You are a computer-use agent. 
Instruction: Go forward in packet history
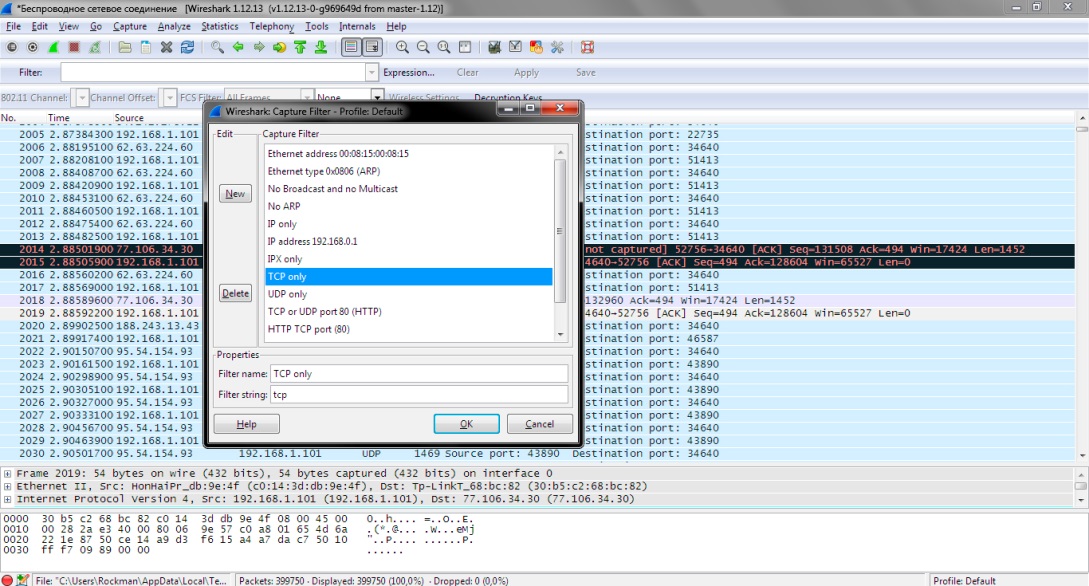(x=259, y=47)
